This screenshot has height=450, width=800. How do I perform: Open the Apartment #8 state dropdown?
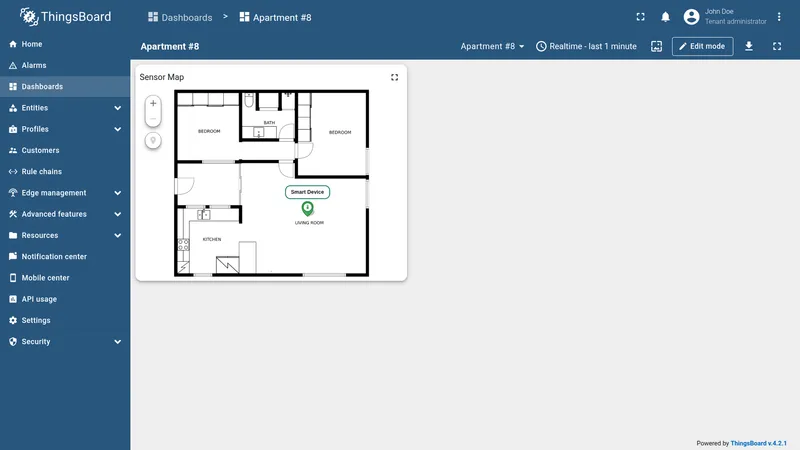(492, 46)
